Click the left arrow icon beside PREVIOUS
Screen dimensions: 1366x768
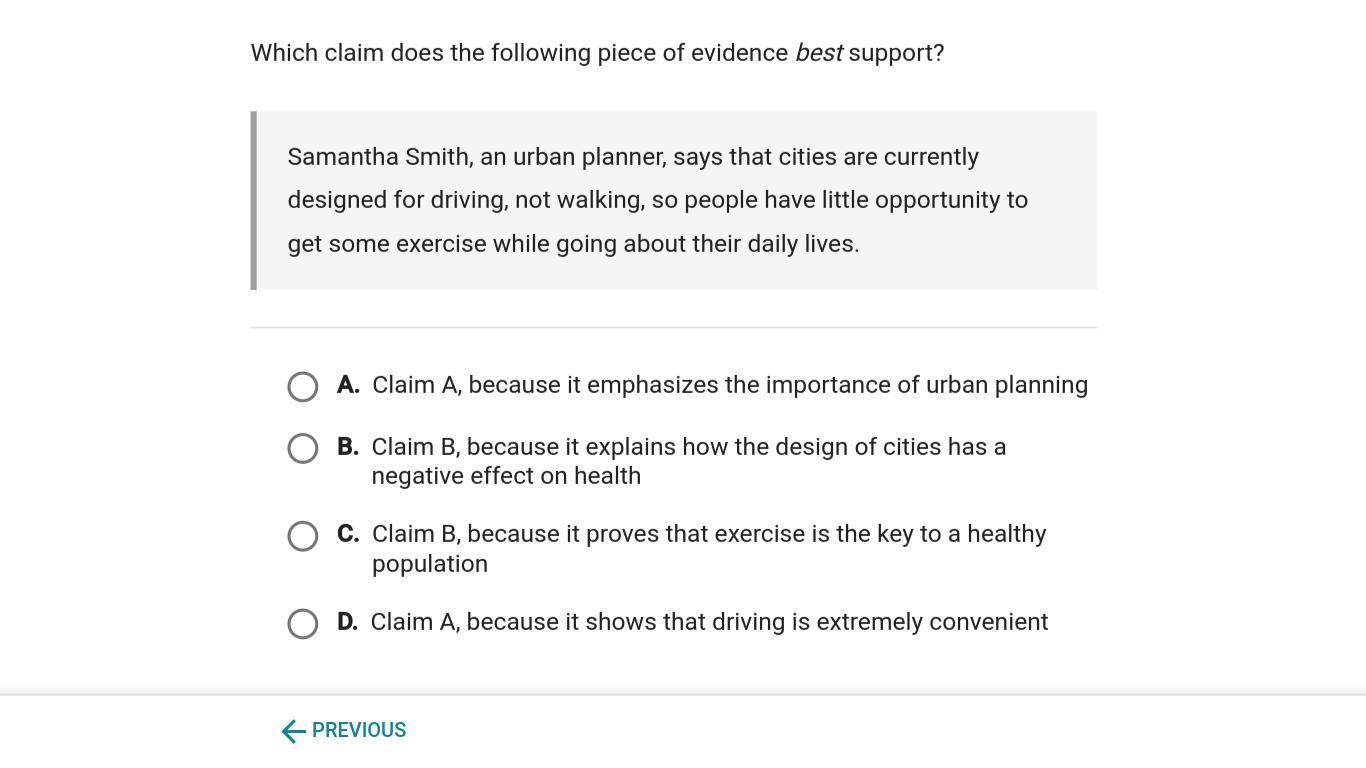coord(292,731)
